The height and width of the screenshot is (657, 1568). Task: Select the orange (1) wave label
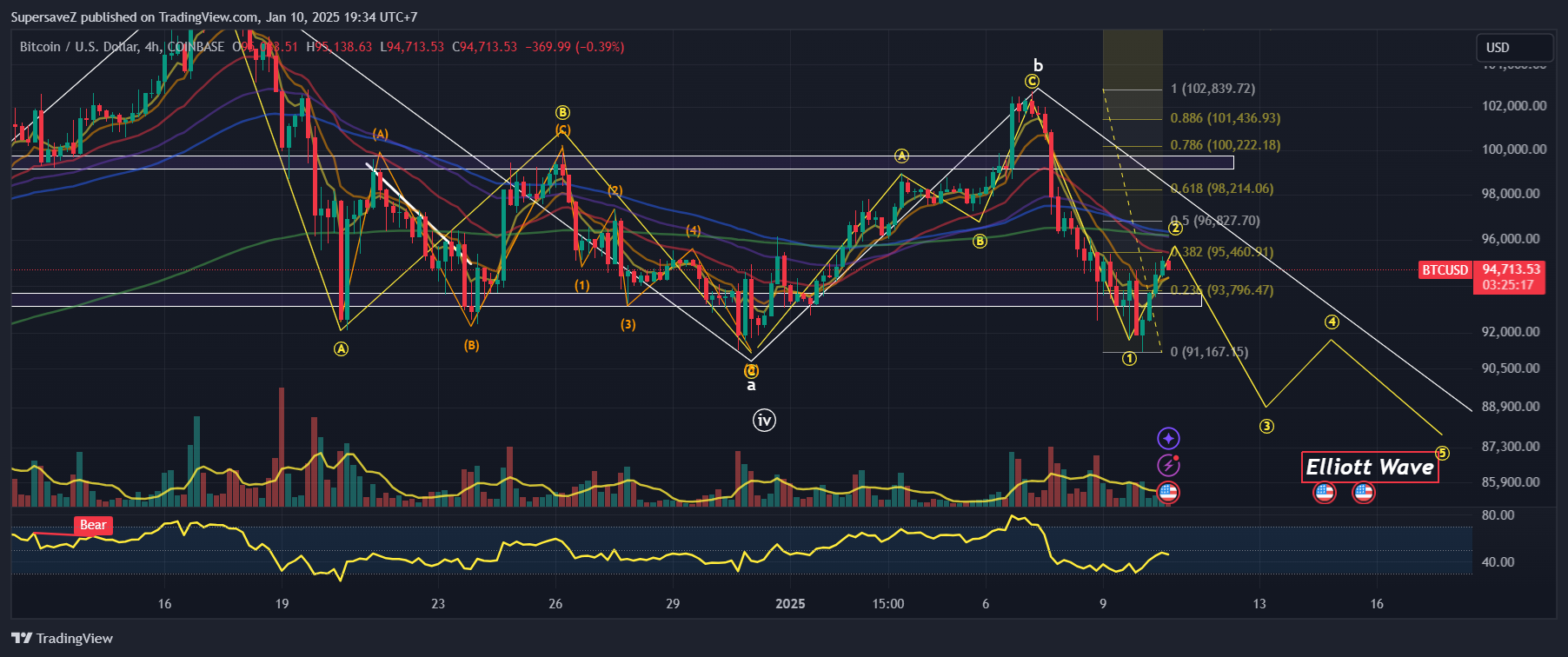[x=581, y=285]
